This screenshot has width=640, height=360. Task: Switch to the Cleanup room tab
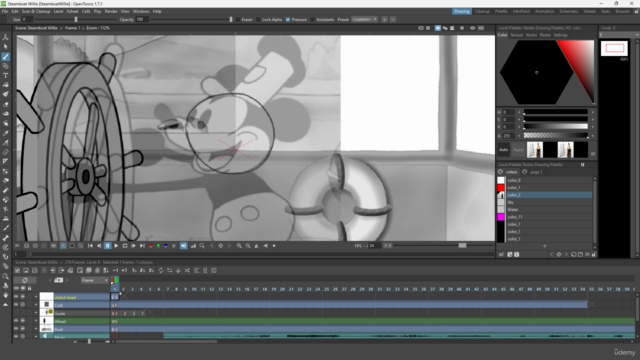point(482,11)
